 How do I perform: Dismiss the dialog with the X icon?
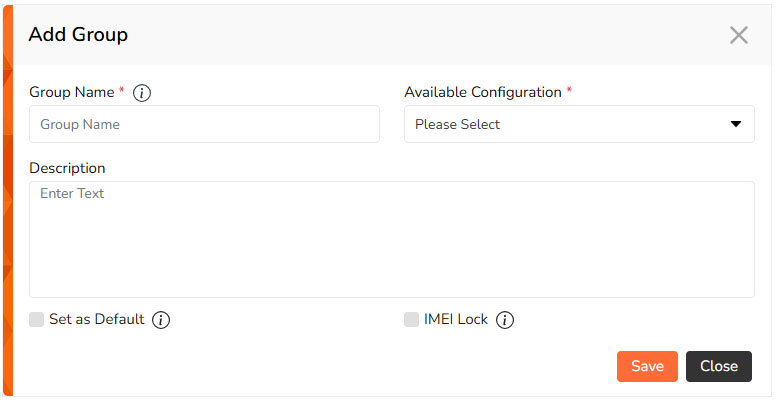[x=738, y=35]
